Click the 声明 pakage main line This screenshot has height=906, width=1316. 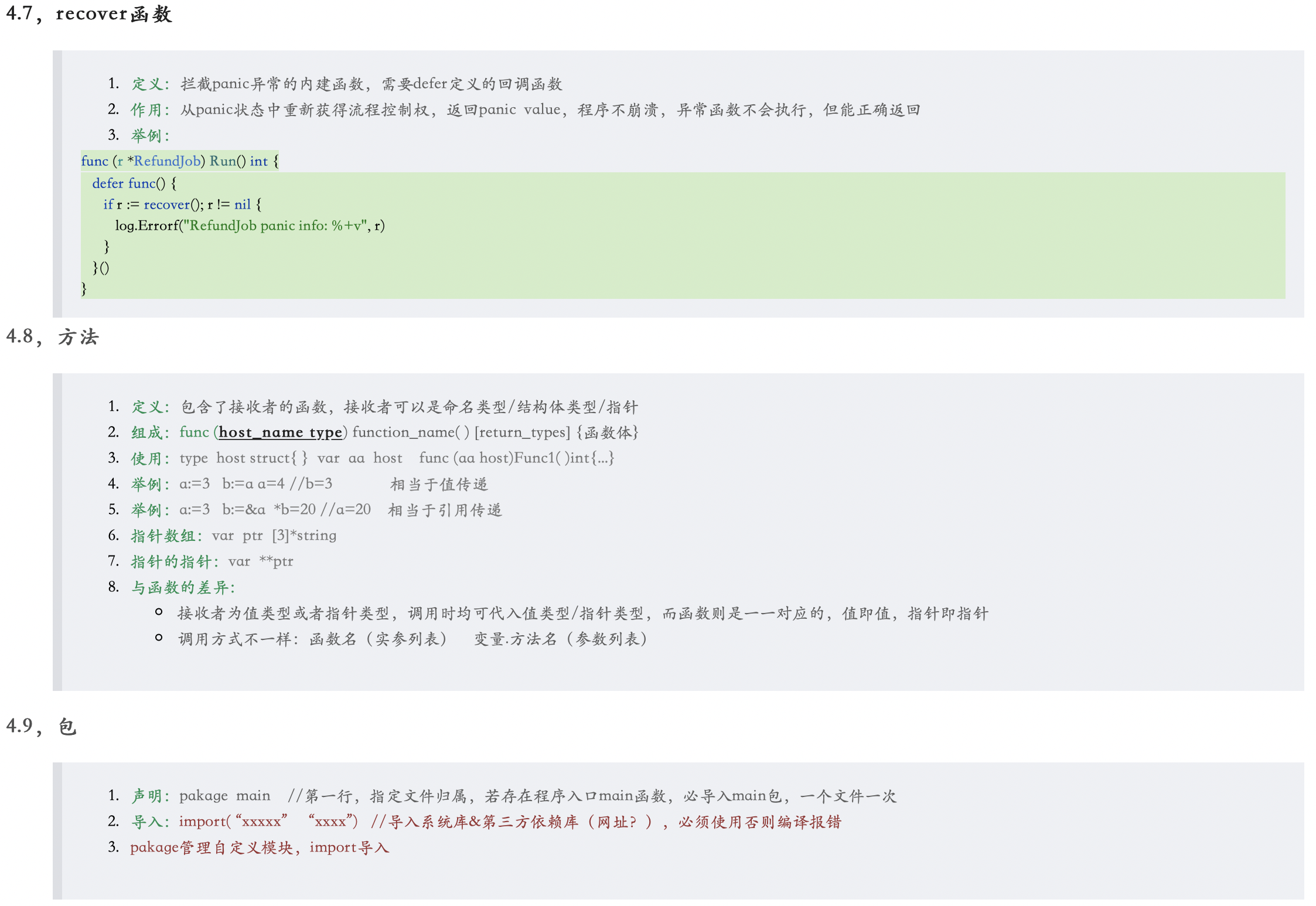(513, 796)
